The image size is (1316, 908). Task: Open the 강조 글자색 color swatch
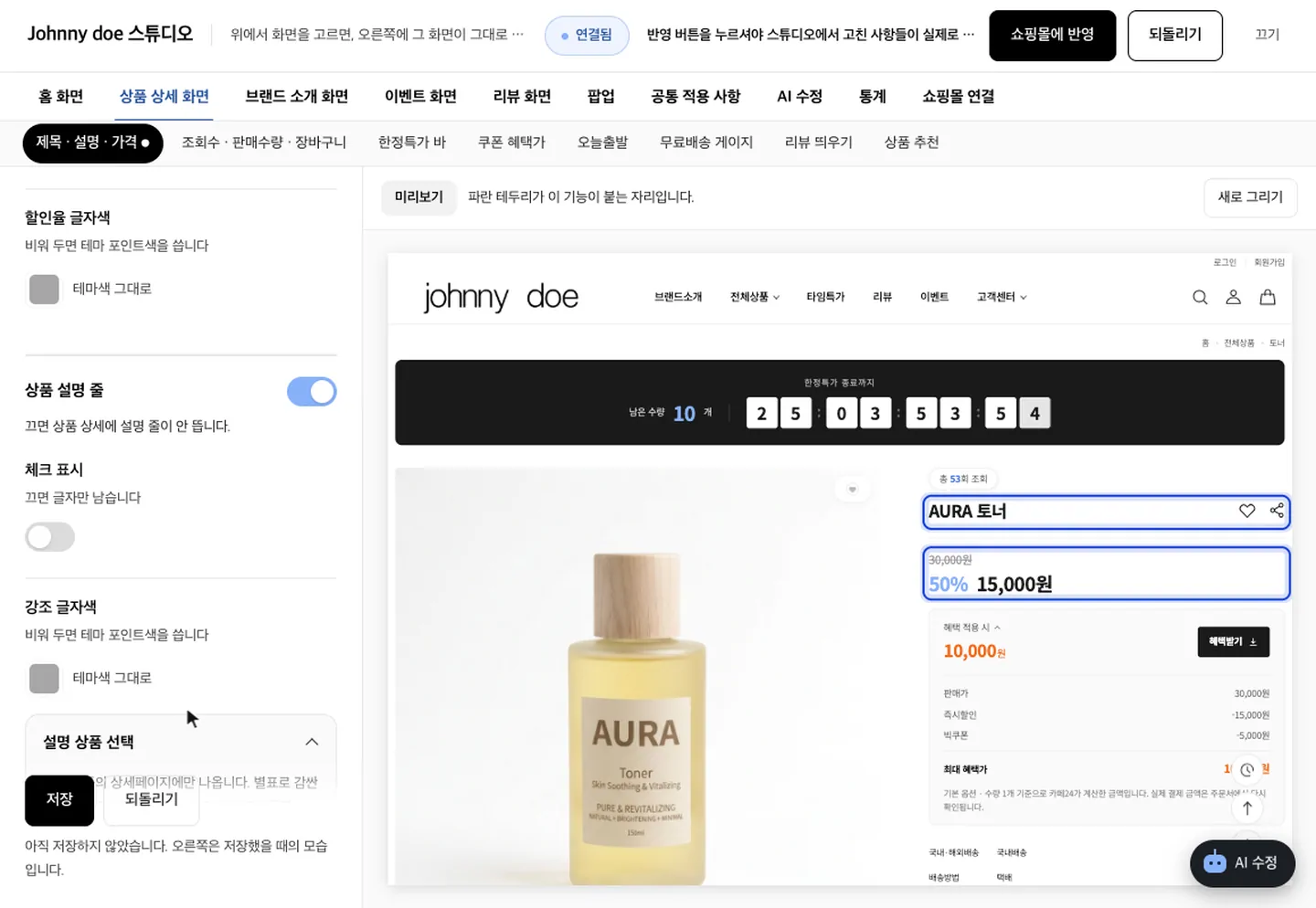pyautogui.click(x=44, y=679)
